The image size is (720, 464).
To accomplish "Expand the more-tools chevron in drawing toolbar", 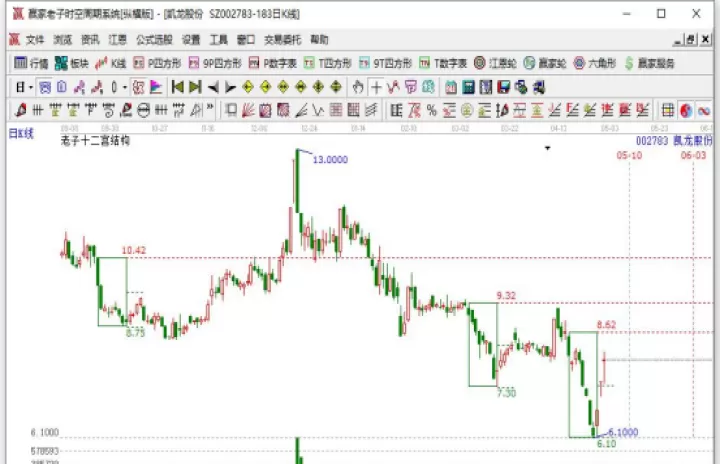I will point(210,108).
